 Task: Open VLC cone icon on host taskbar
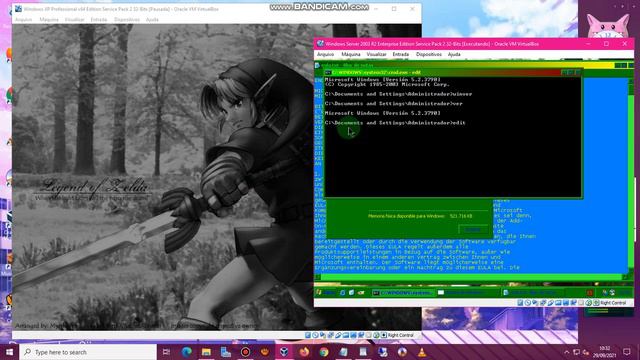click(422, 352)
